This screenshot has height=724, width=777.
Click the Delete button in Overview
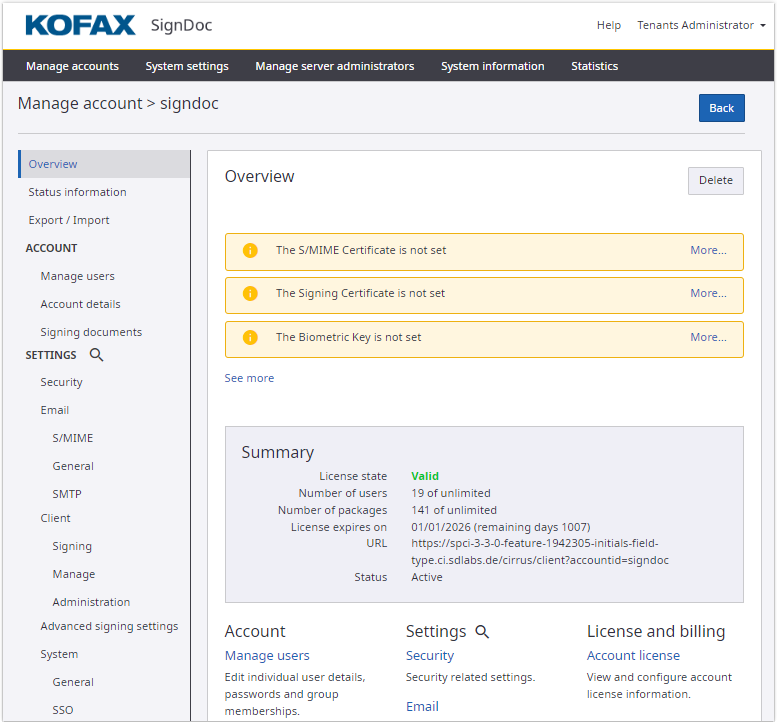click(x=715, y=181)
